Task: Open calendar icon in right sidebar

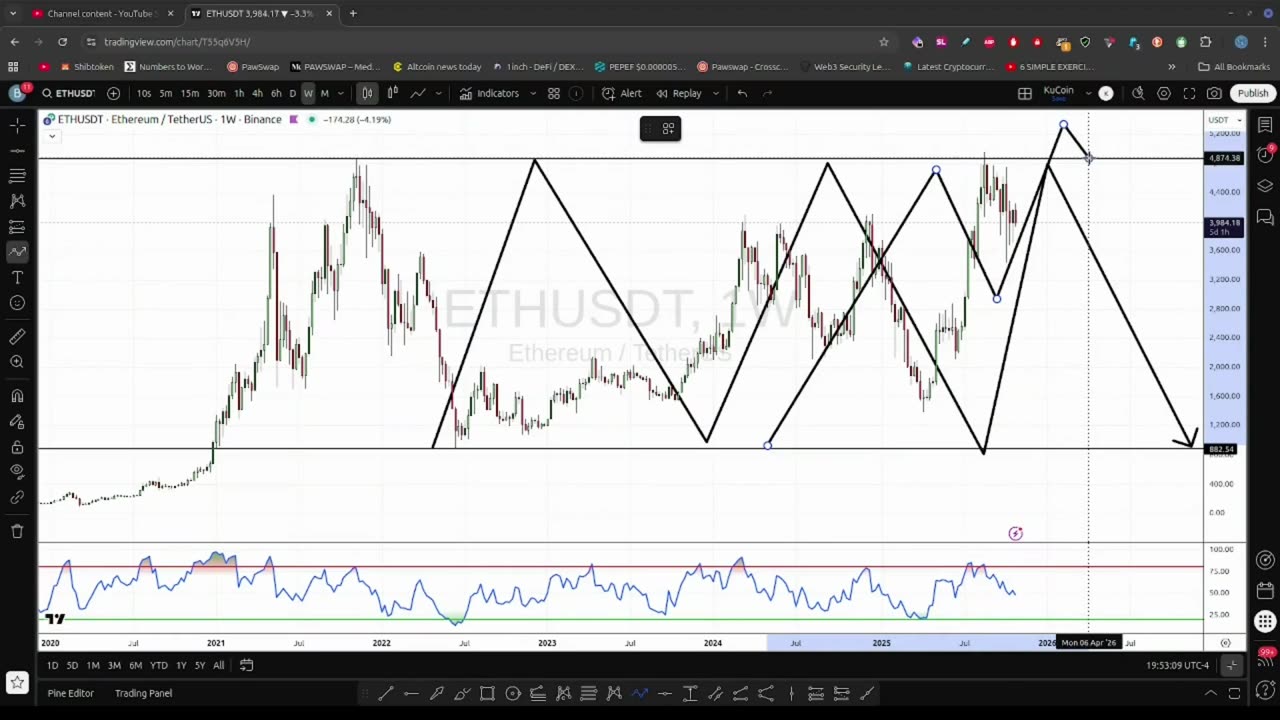Action: pyautogui.click(x=1265, y=591)
